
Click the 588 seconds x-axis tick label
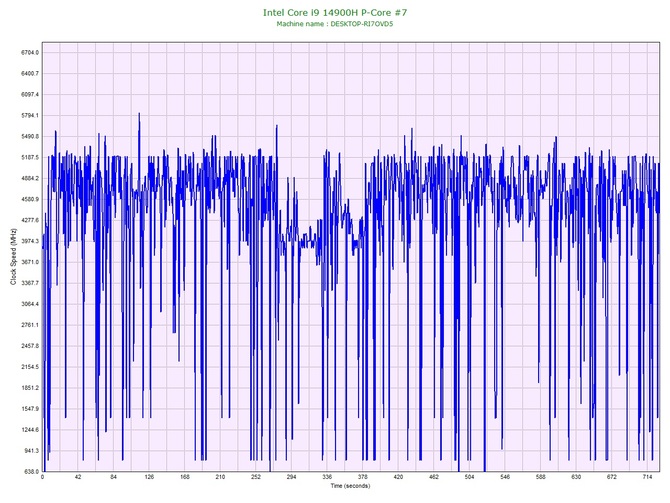click(x=541, y=477)
